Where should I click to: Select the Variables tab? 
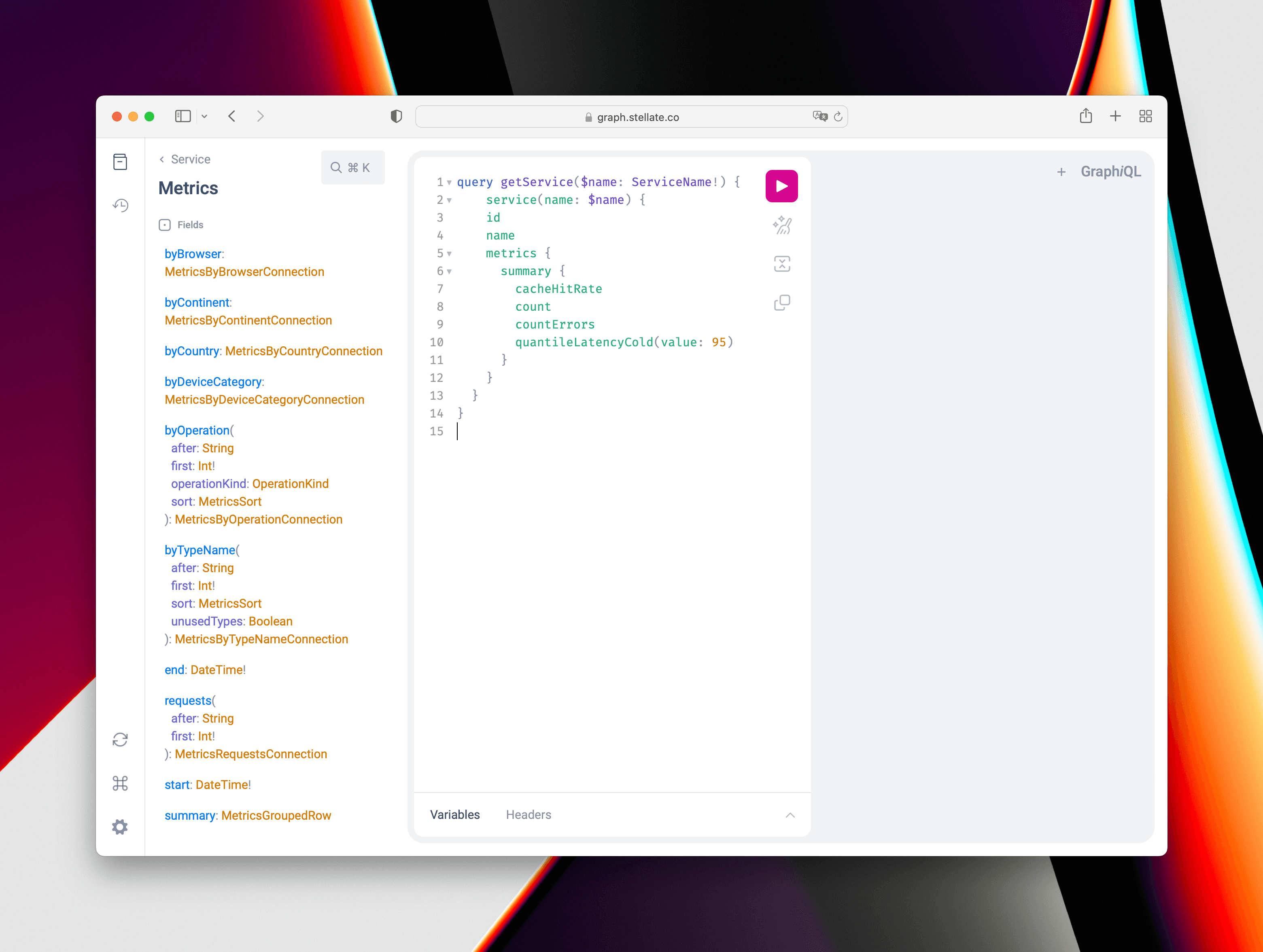point(454,814)
